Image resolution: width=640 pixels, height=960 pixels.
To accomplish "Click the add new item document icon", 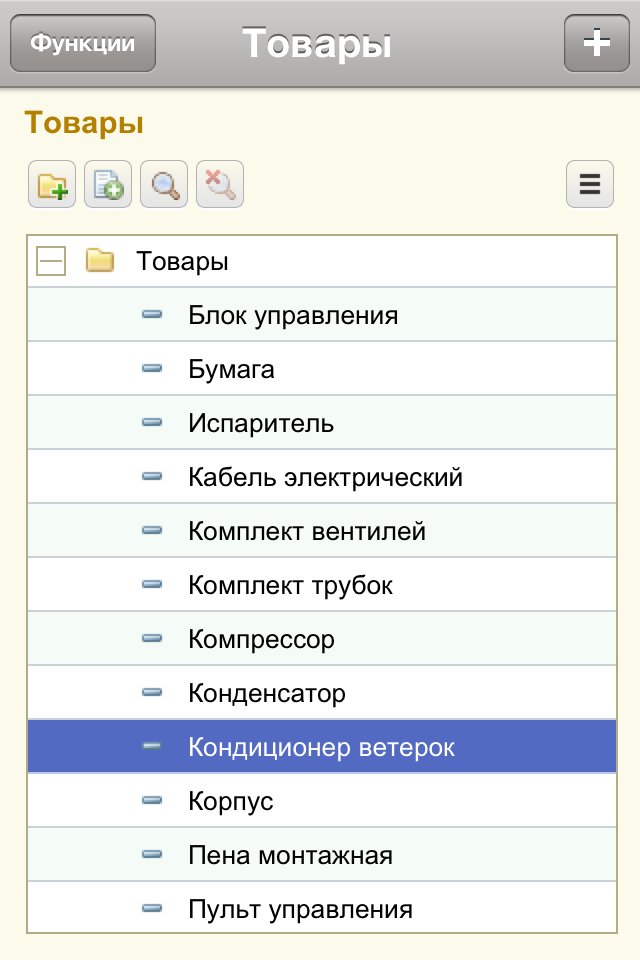I will 108,184.
